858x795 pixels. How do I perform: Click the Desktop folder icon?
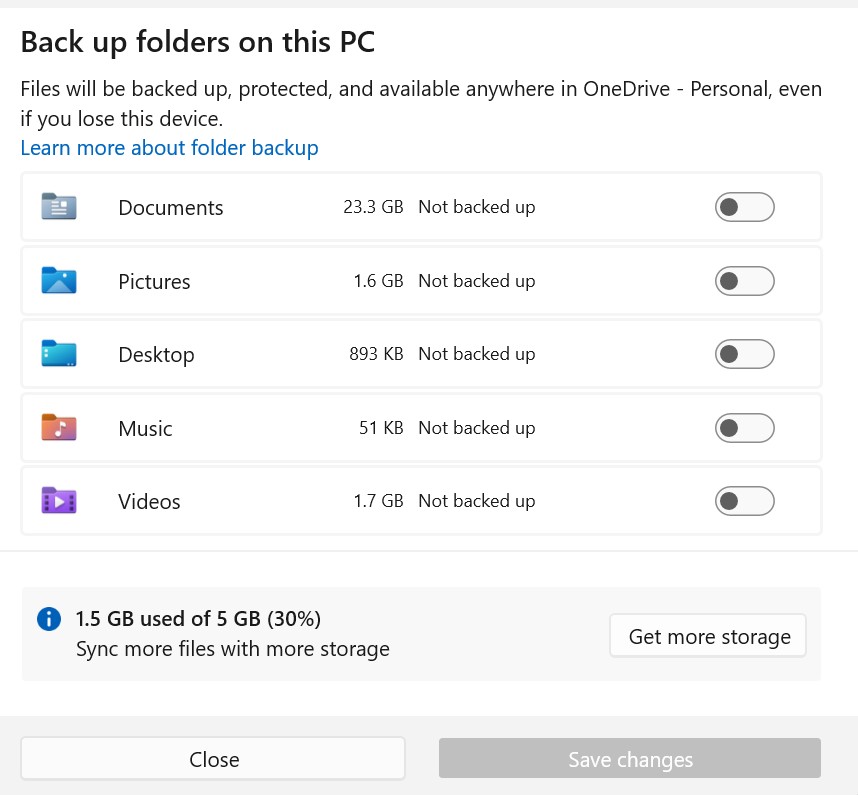point(59,353)
